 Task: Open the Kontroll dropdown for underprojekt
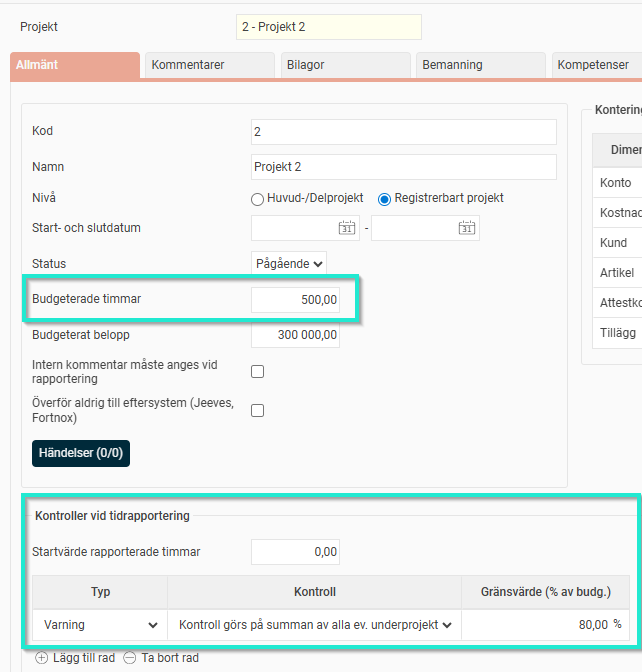coord(314,625)
